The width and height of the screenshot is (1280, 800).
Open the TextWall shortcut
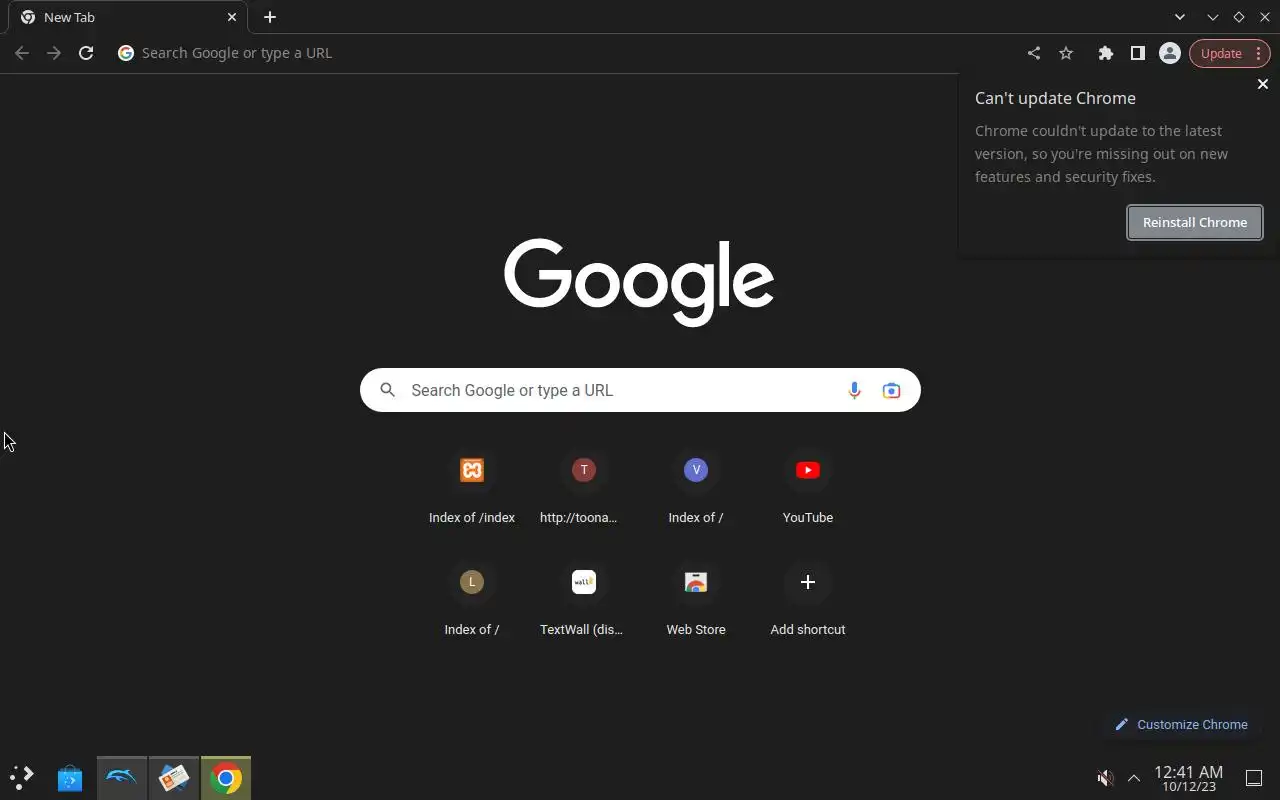point(584,601)
